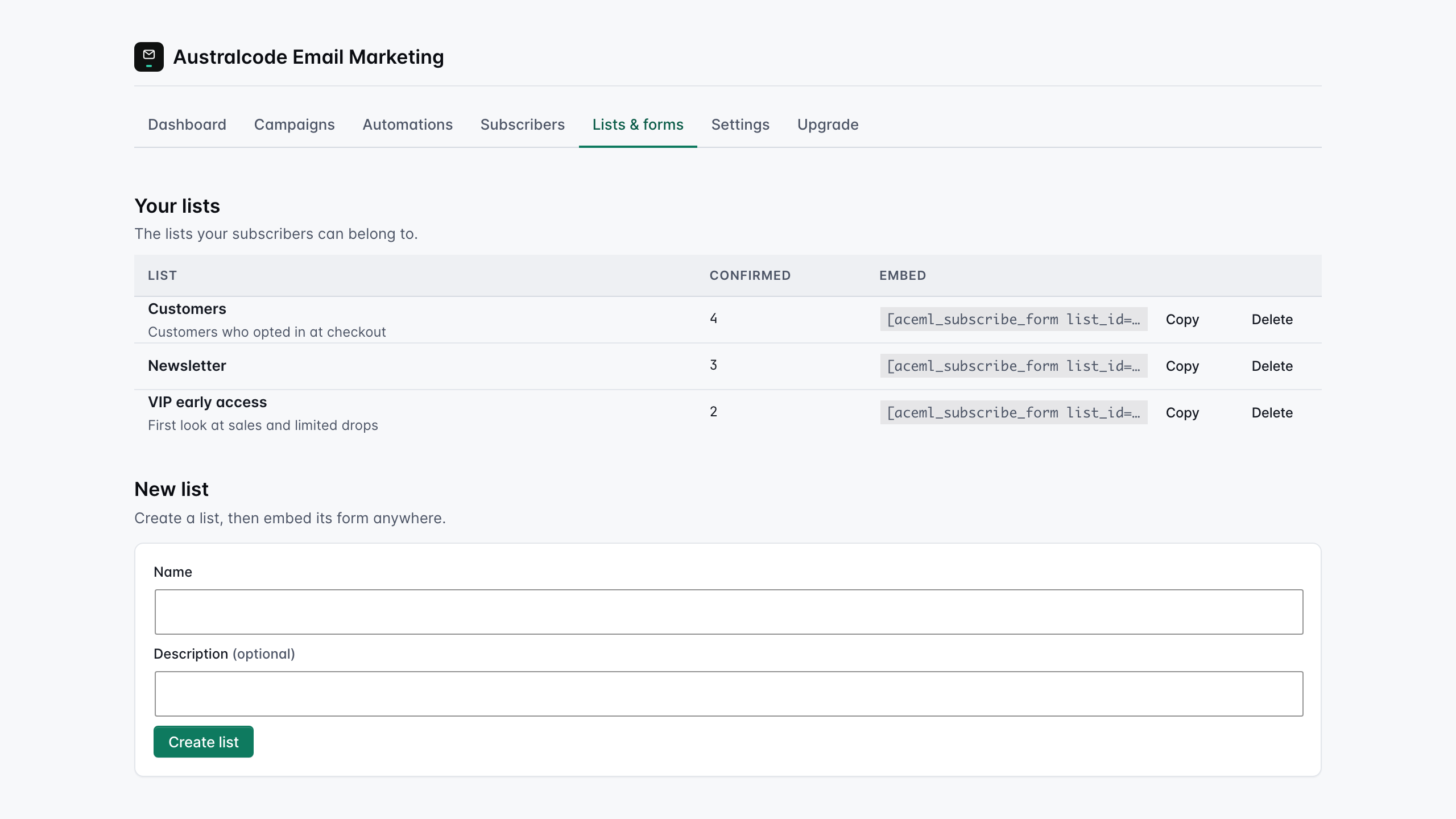1456x819 pixels.
Task: Click the CONFIRMED column header
Action: tap(750, 276)
